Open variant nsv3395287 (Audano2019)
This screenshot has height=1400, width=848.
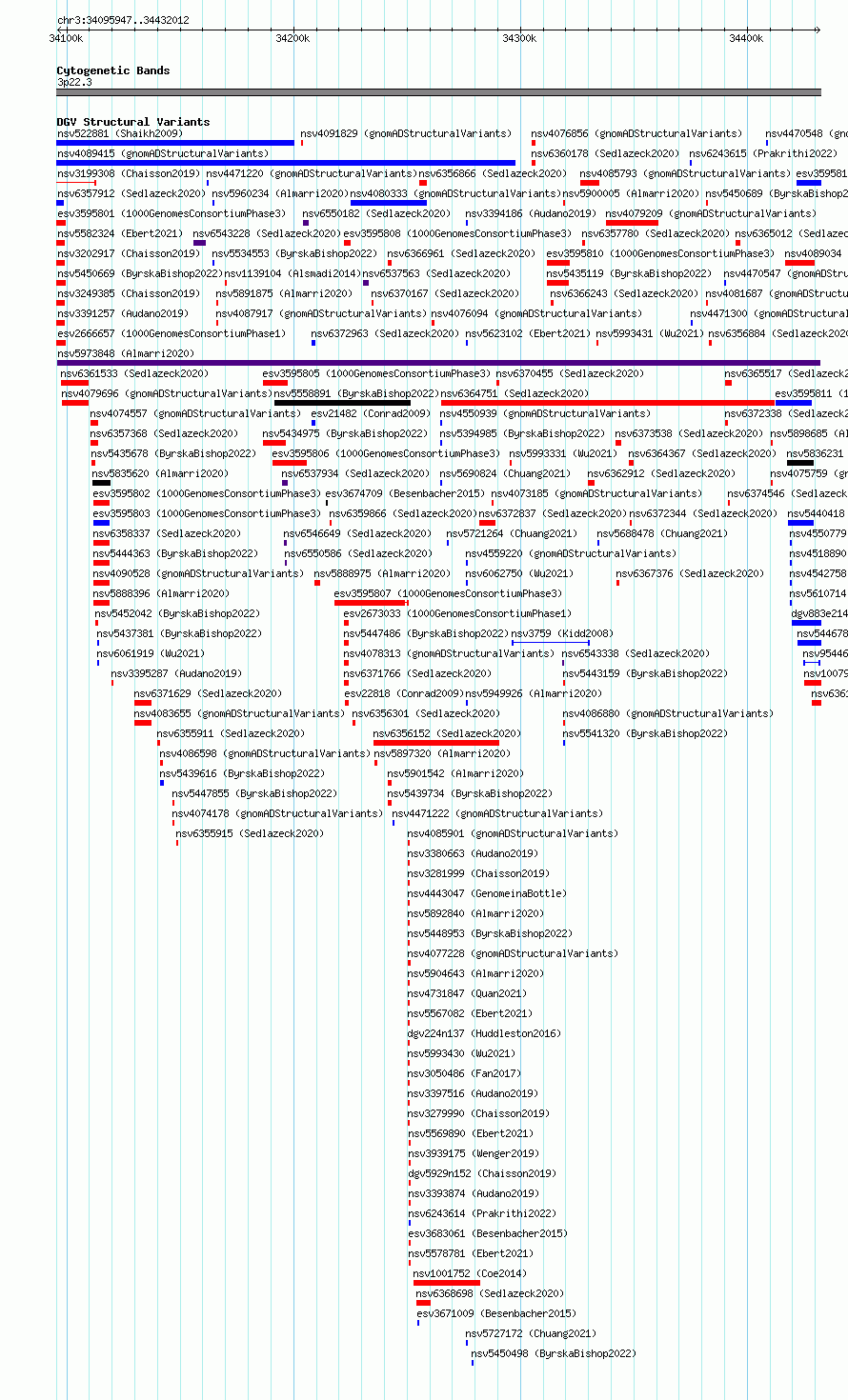pyautogui.click(x=176, y=674)
